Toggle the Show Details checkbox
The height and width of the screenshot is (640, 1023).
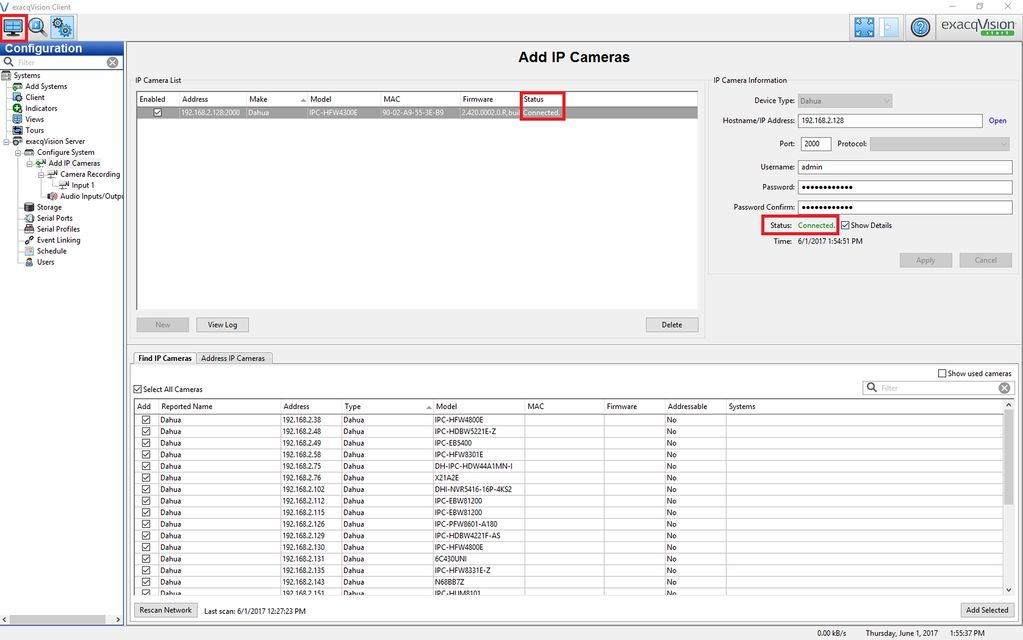[x=845, y=225]
